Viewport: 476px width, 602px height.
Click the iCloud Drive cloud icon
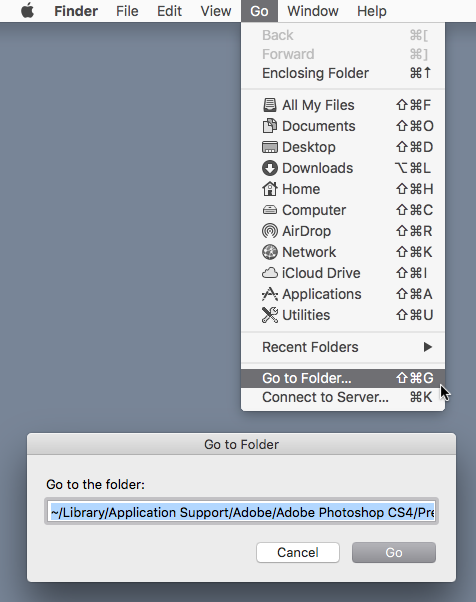click(269, 273)
